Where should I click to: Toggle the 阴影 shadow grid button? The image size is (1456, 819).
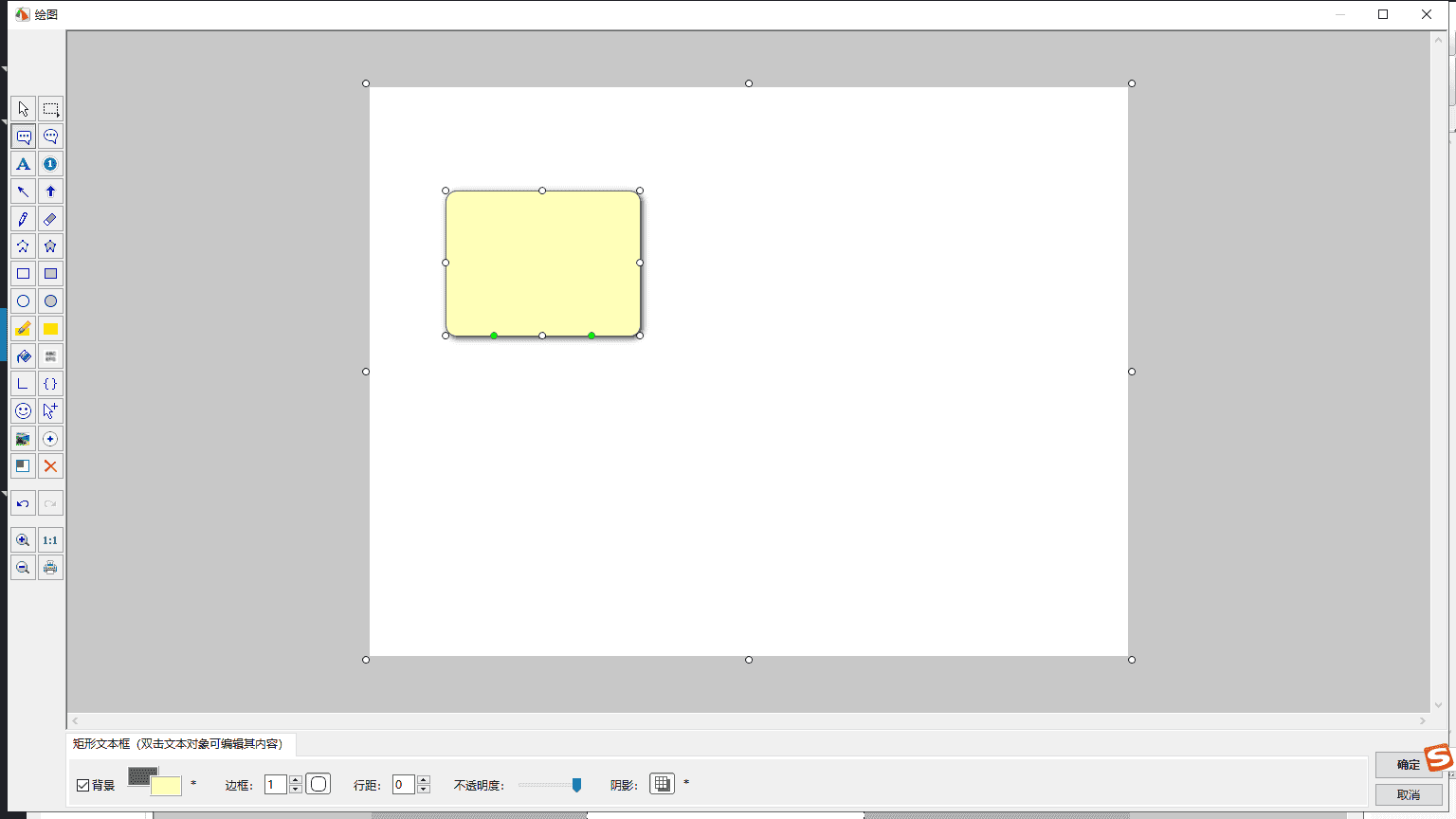[x=662, y=784]
